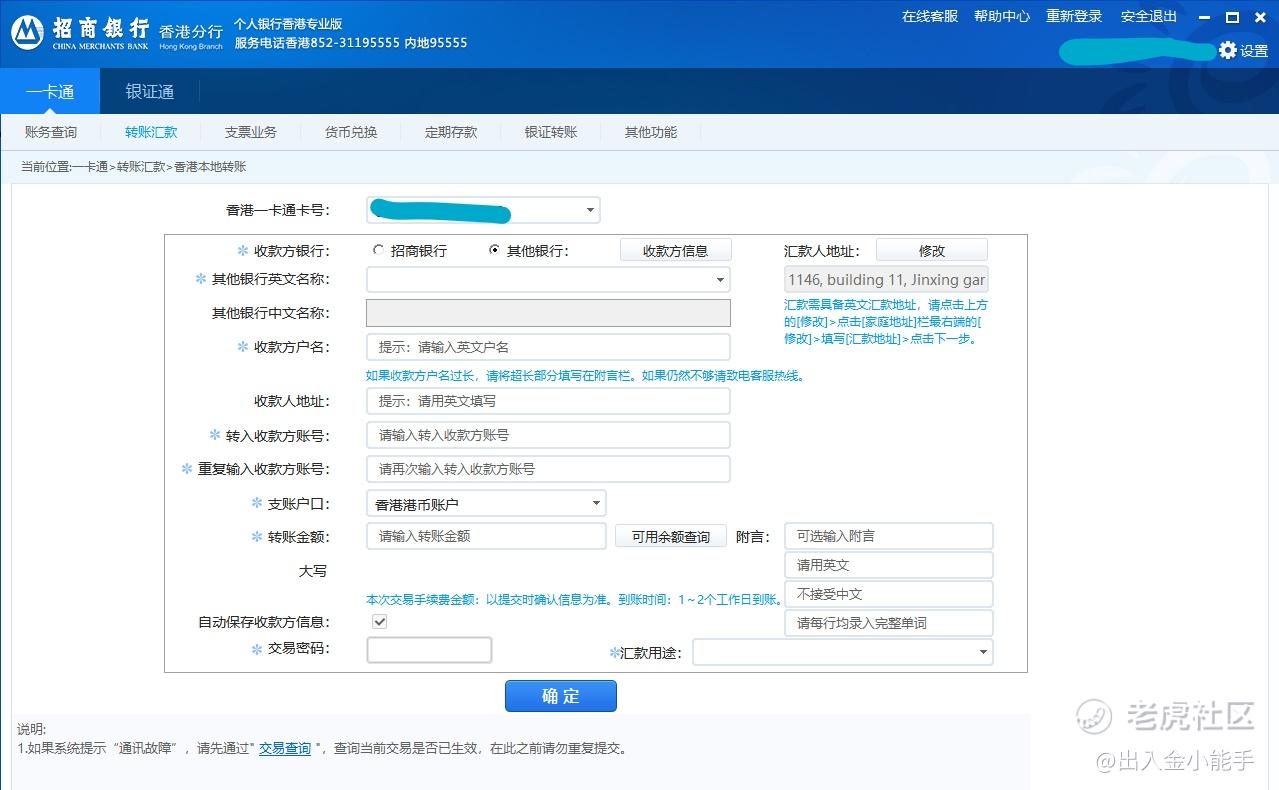The height and width of the screenshot is (790, 1279).
Task: Expand the 汇款用途 dropdown
Action: (x=983, y=652)
